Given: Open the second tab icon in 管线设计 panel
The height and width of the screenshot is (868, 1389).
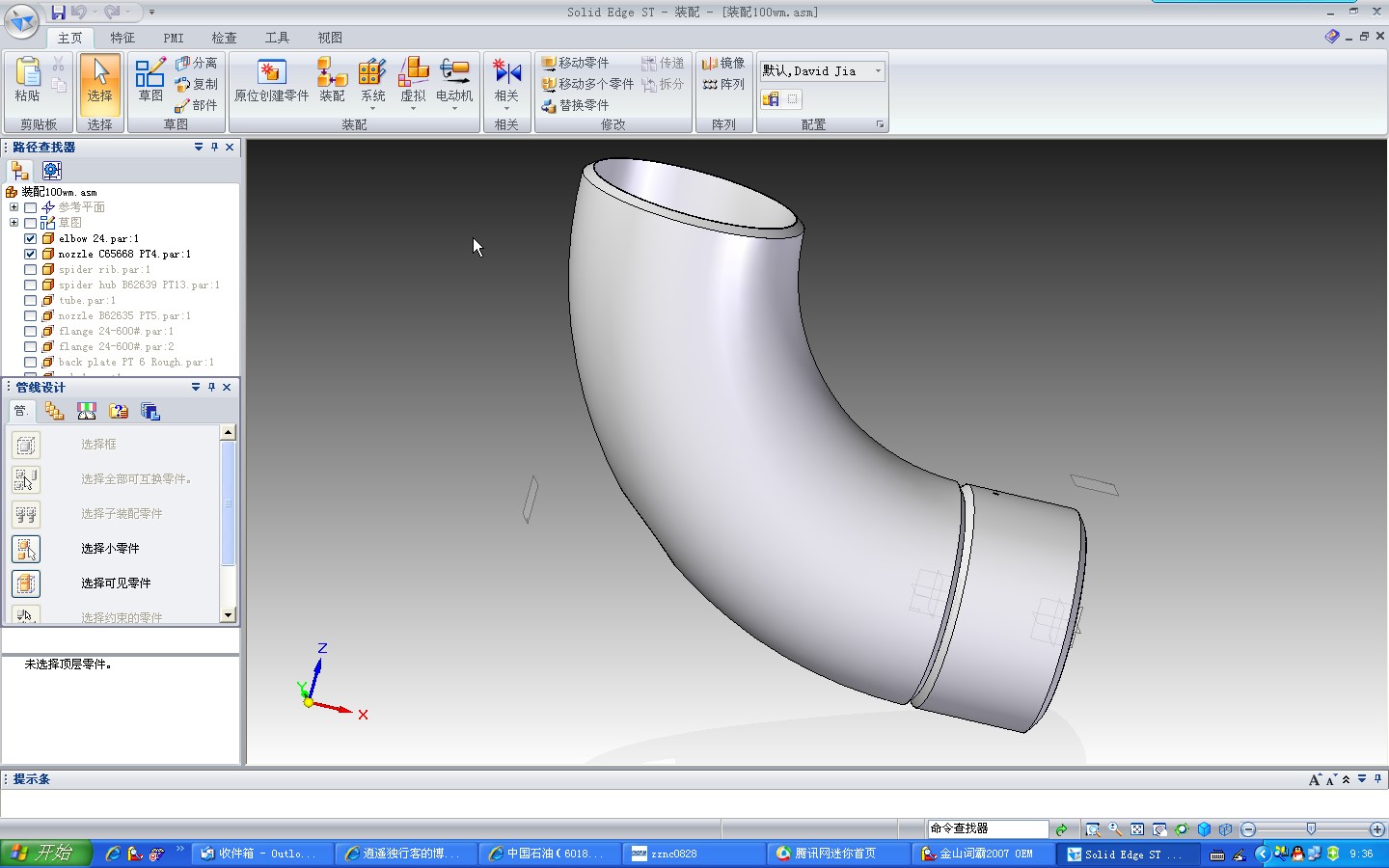Looking at the screenshot, I should (54, 411).
